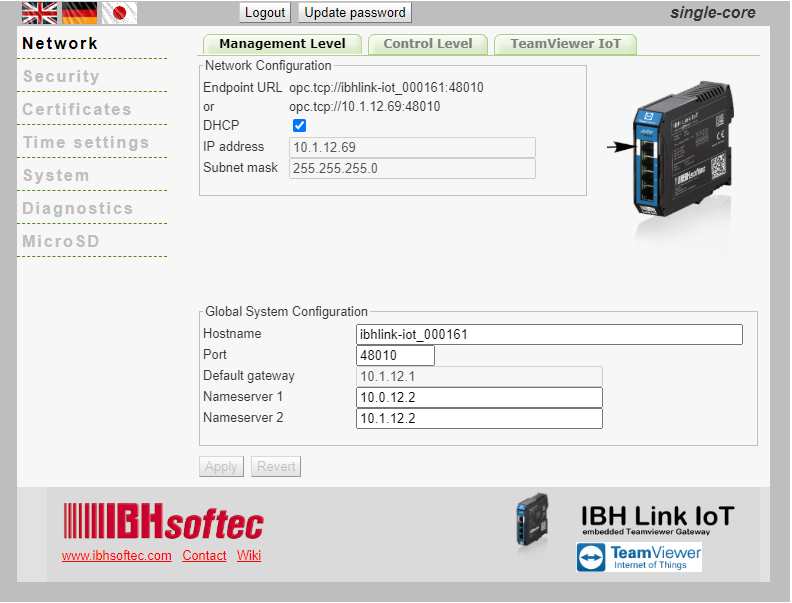Select the Management Level tab
The width and height of the screenshot is (792, 603).
click(x=282, y=44)
